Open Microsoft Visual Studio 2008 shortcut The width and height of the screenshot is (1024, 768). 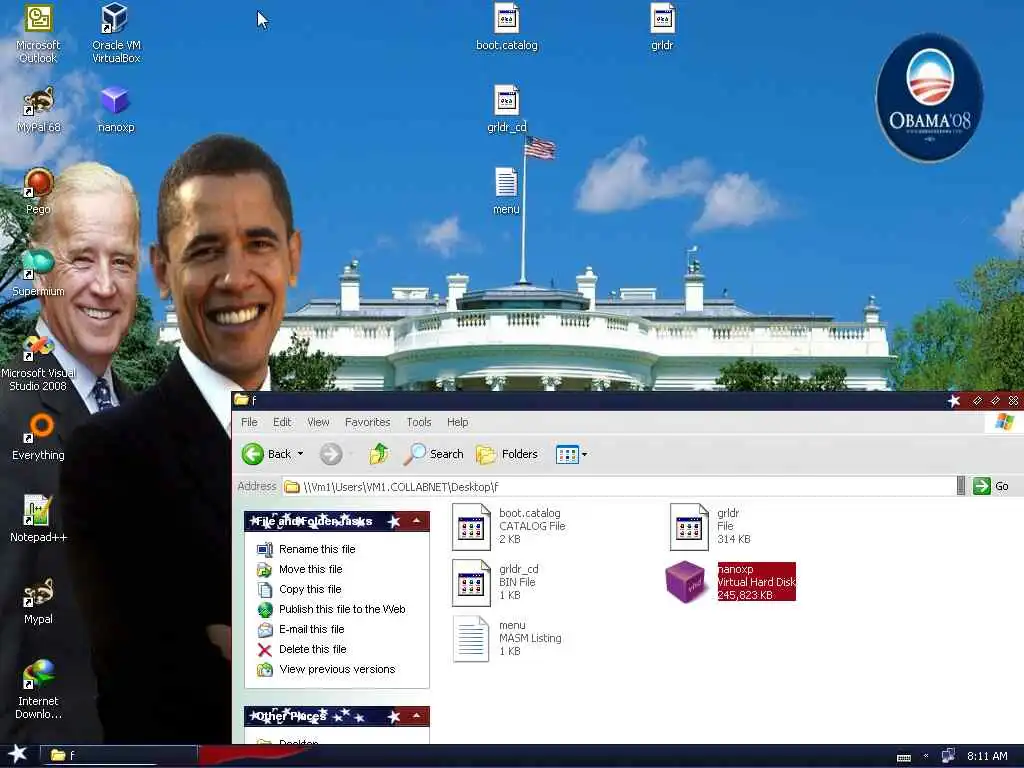click(38, 363)
